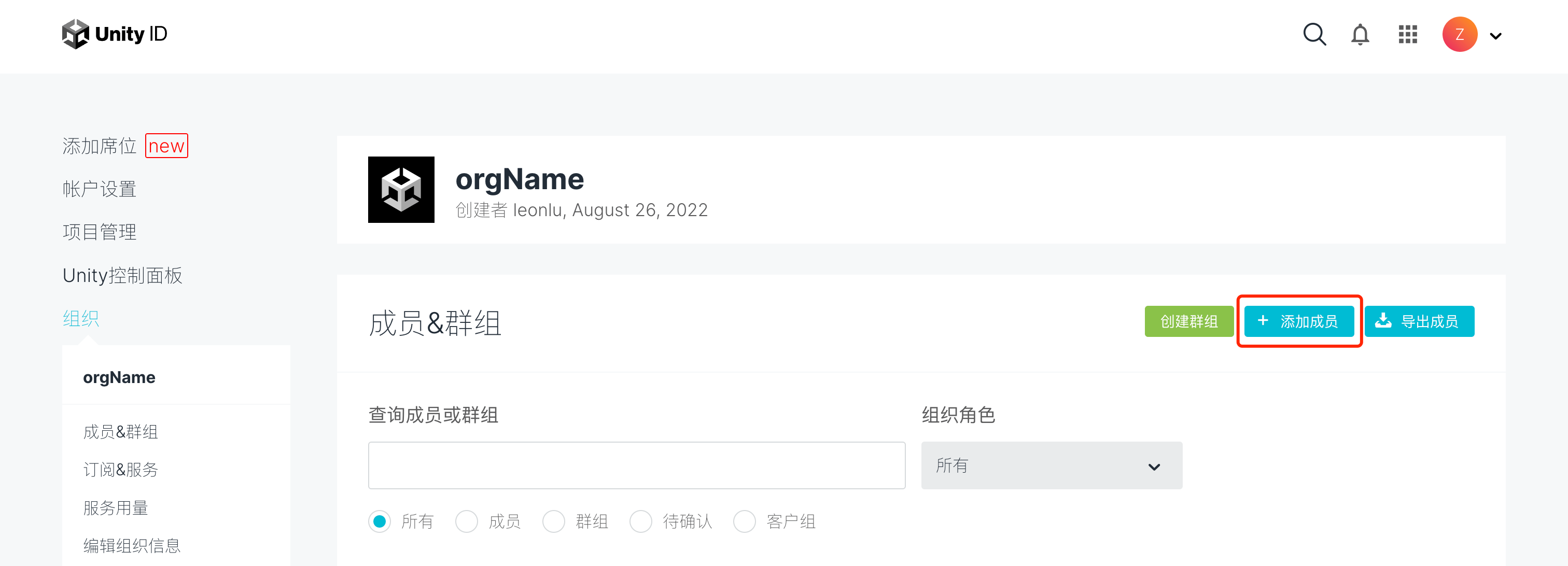Select the 所有 radio button
Image resolution: width=1568 pixels, height=566 pixels.
coord(380,521)
